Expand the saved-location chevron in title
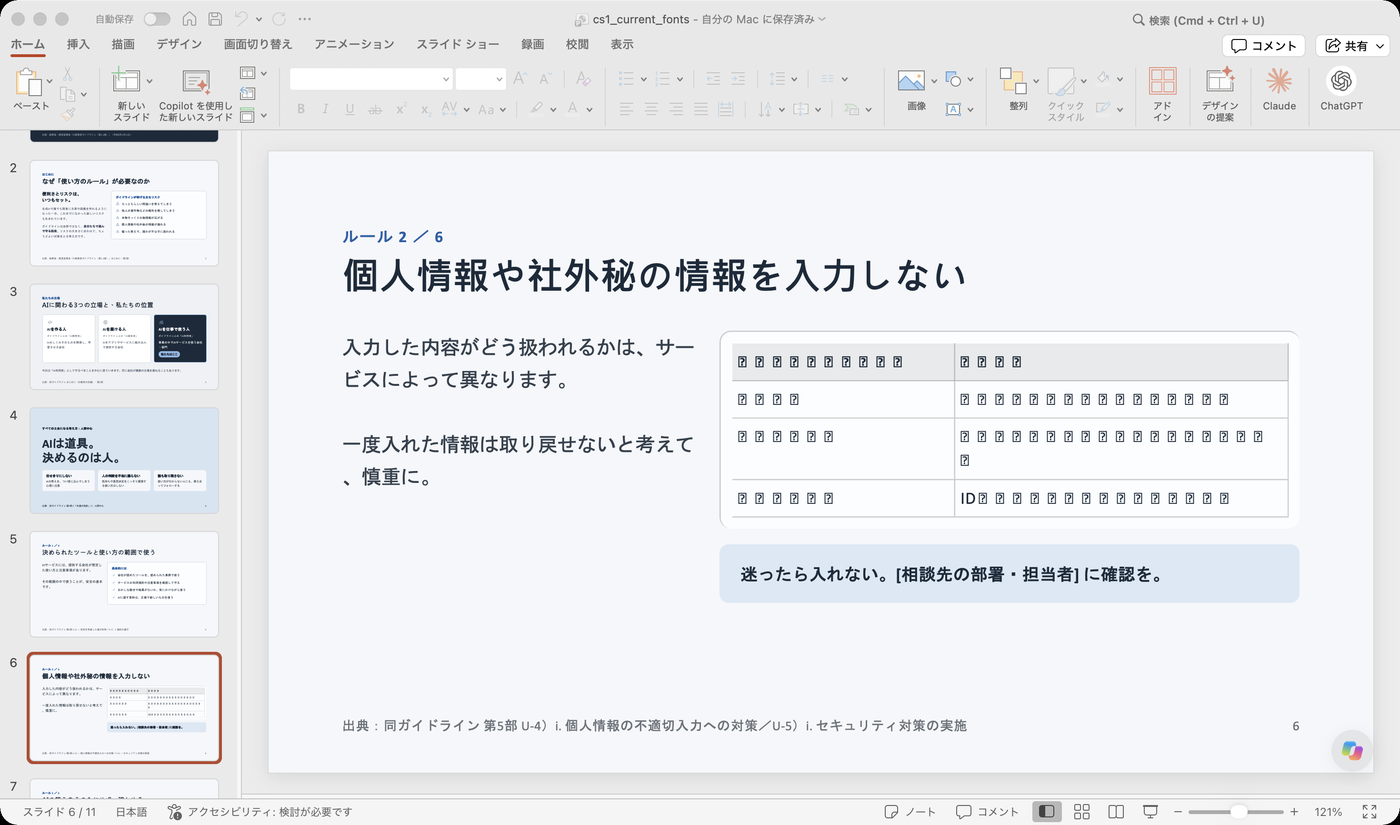This screenshot has height=825, width=1400. 822,19
